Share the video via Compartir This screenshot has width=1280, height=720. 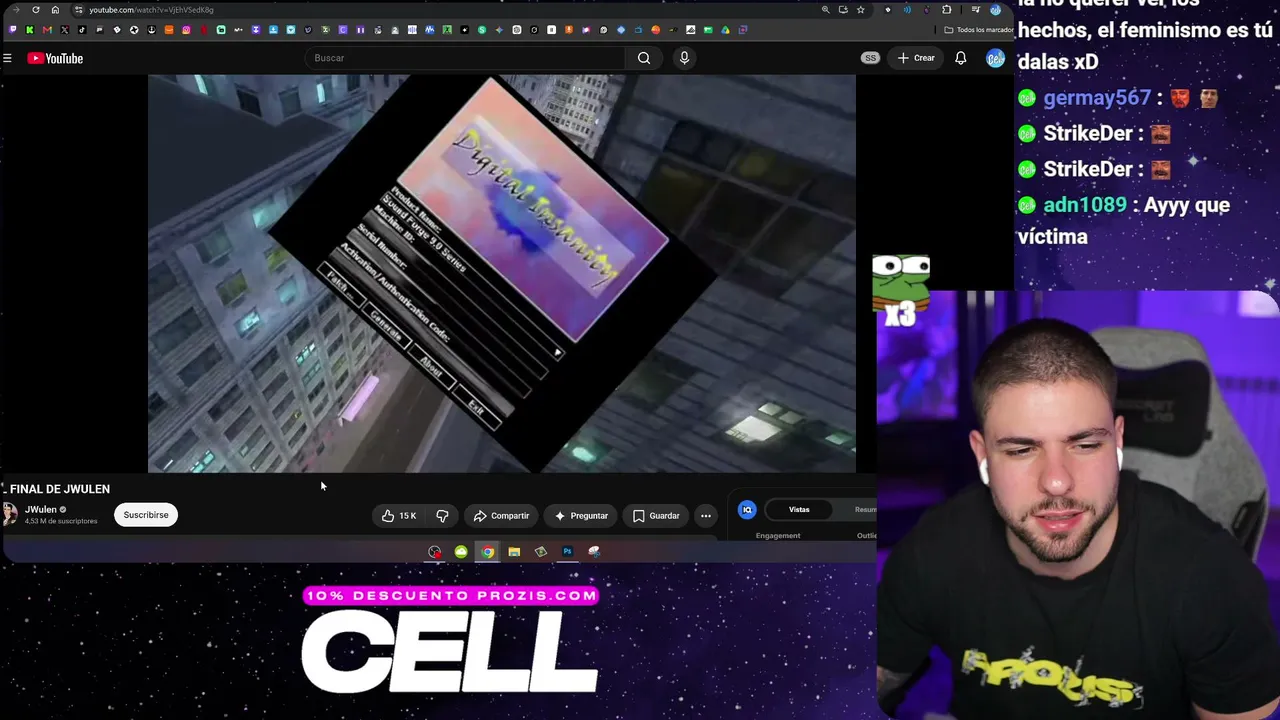click(x=502, y=516)
